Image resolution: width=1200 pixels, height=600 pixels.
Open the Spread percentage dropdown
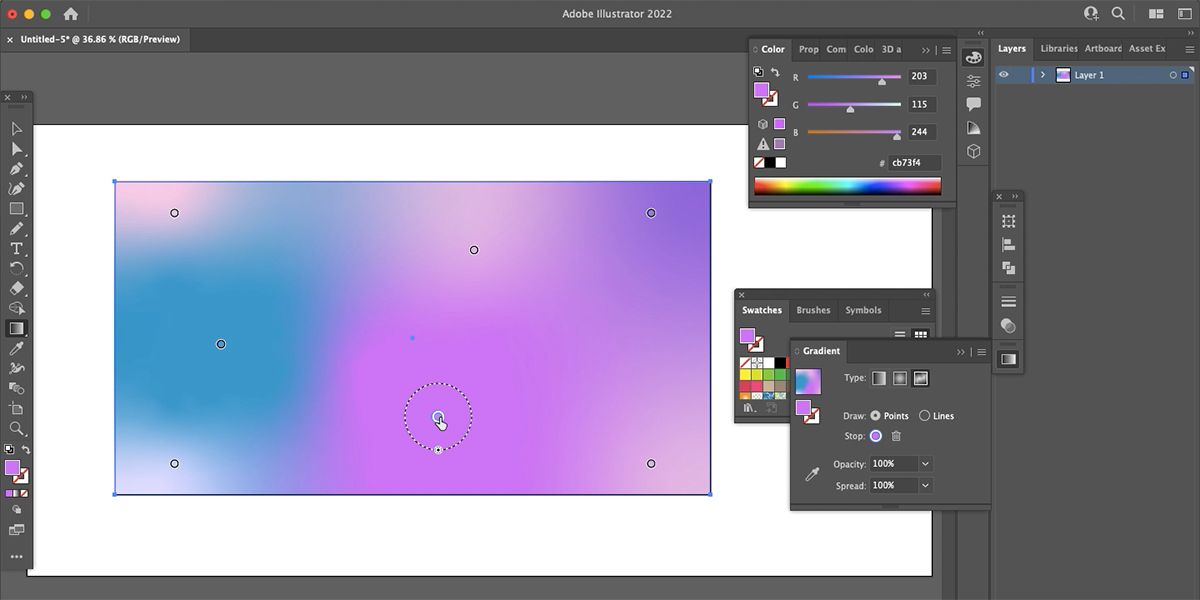(925, 485)
